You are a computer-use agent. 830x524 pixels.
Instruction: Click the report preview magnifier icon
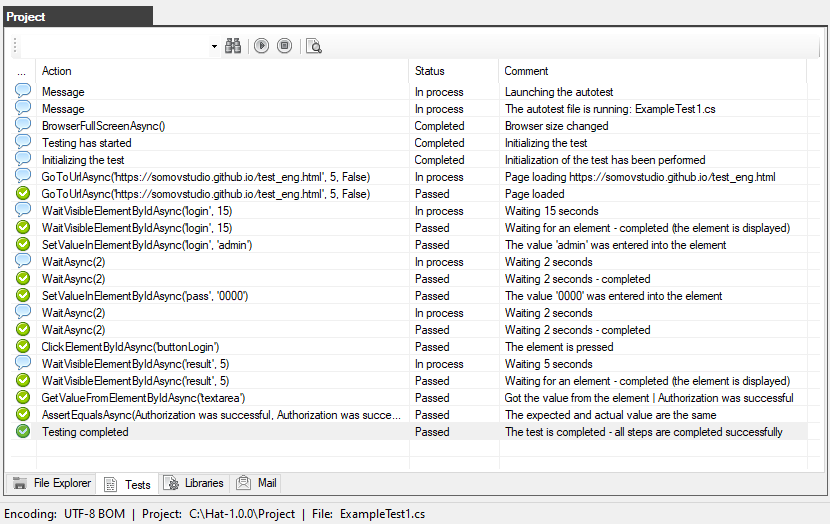314,46
